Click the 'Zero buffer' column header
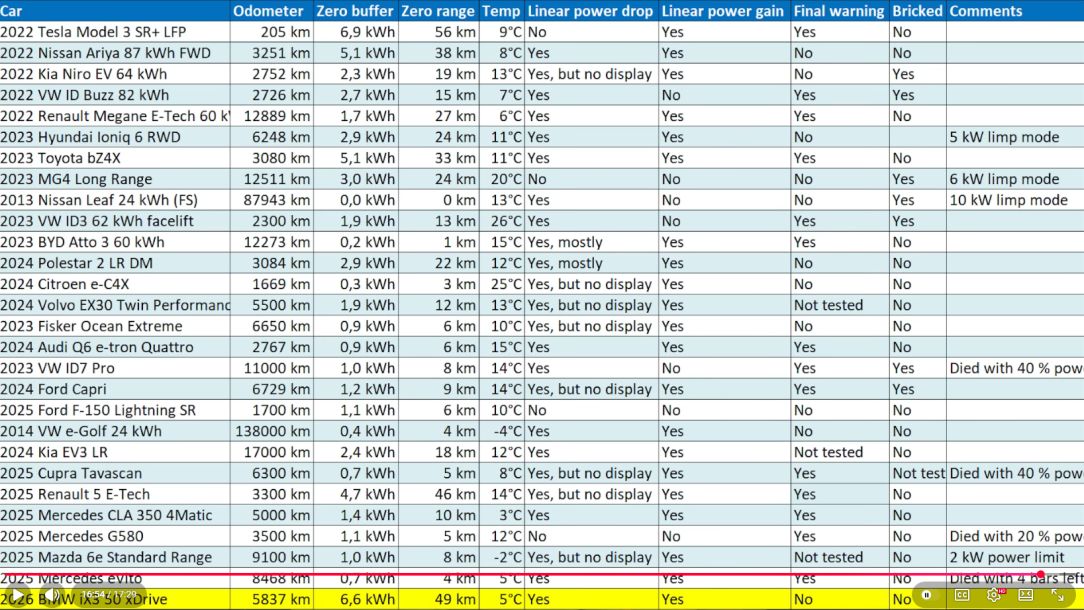The image size is (1084, 610). [355, 11]
